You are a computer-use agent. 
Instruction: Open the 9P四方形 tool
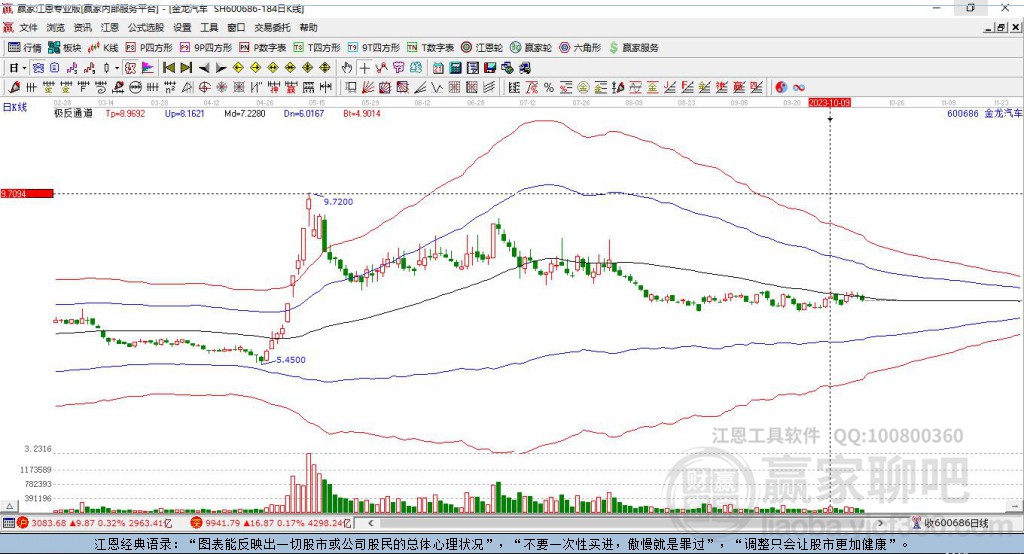[206, 48]
